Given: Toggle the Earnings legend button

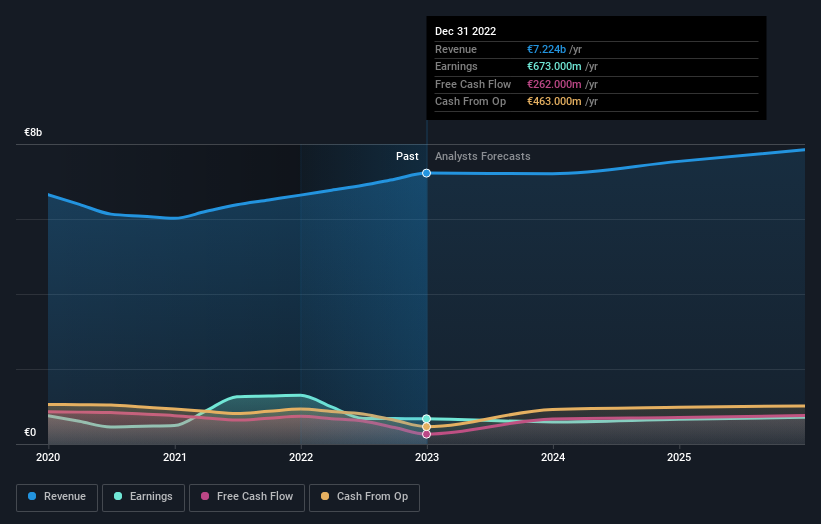Looking at the screenshot, I should click(x=143, y=497).
